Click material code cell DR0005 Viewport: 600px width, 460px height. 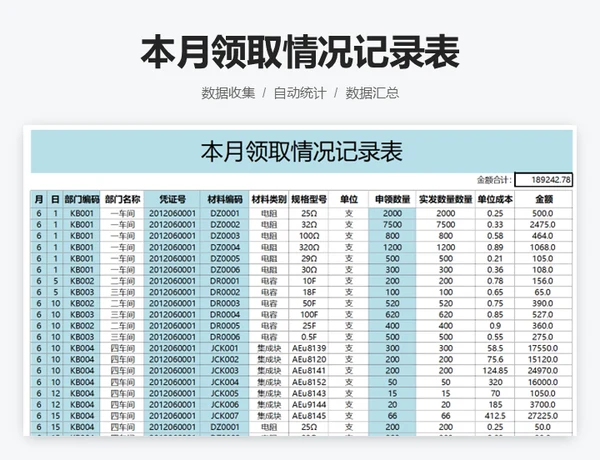tap(225, 326)
